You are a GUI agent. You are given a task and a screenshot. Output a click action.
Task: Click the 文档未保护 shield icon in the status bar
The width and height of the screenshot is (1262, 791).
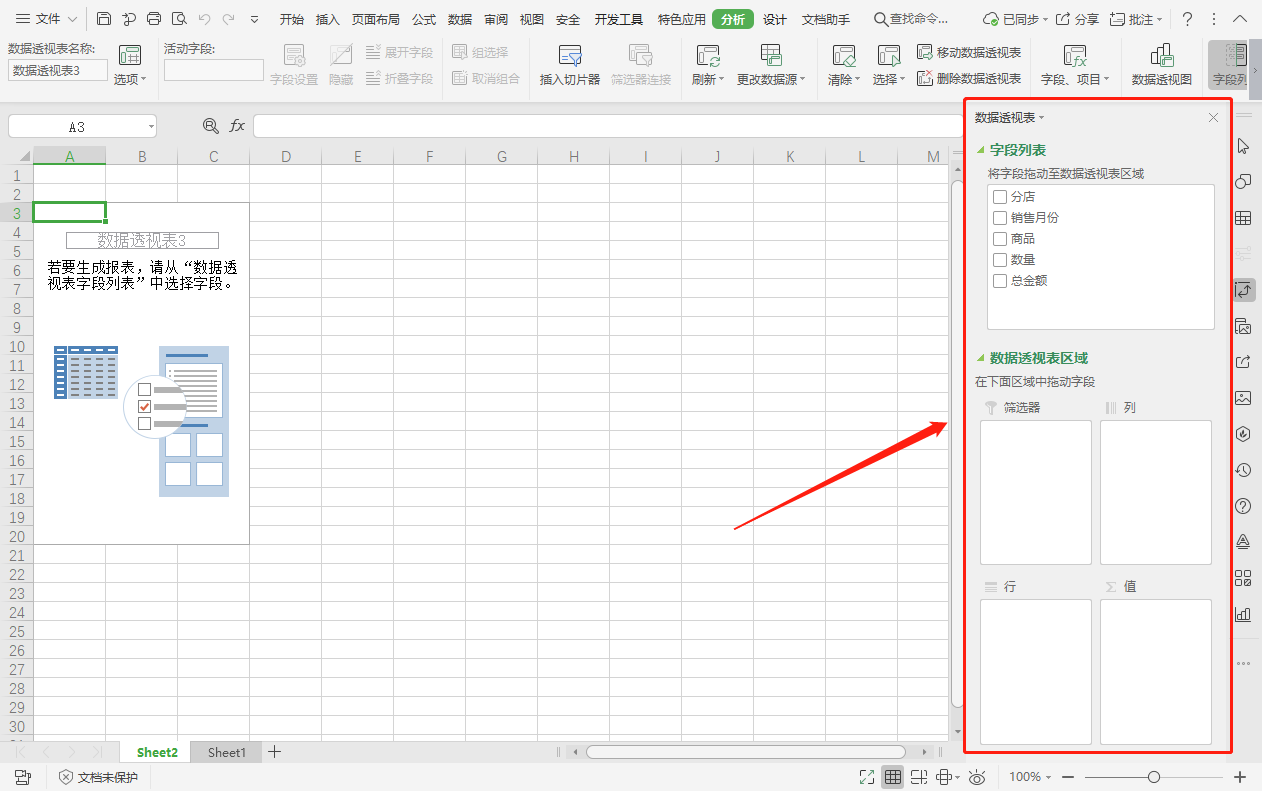point(66,777)
